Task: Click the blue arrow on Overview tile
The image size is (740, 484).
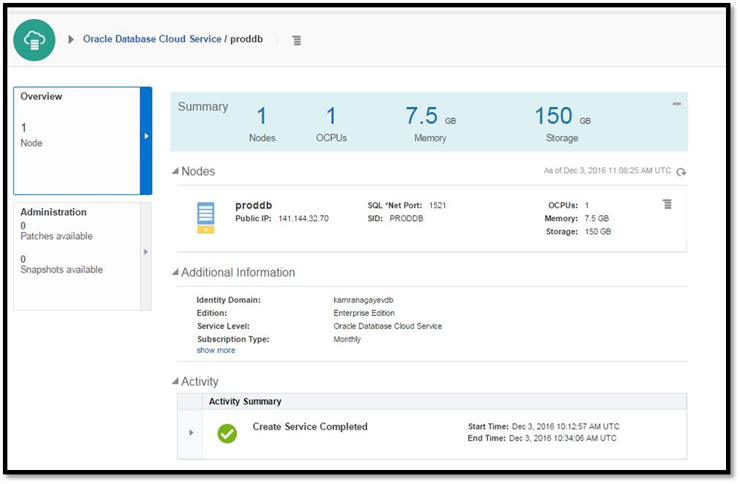Action: click(146, 137)
